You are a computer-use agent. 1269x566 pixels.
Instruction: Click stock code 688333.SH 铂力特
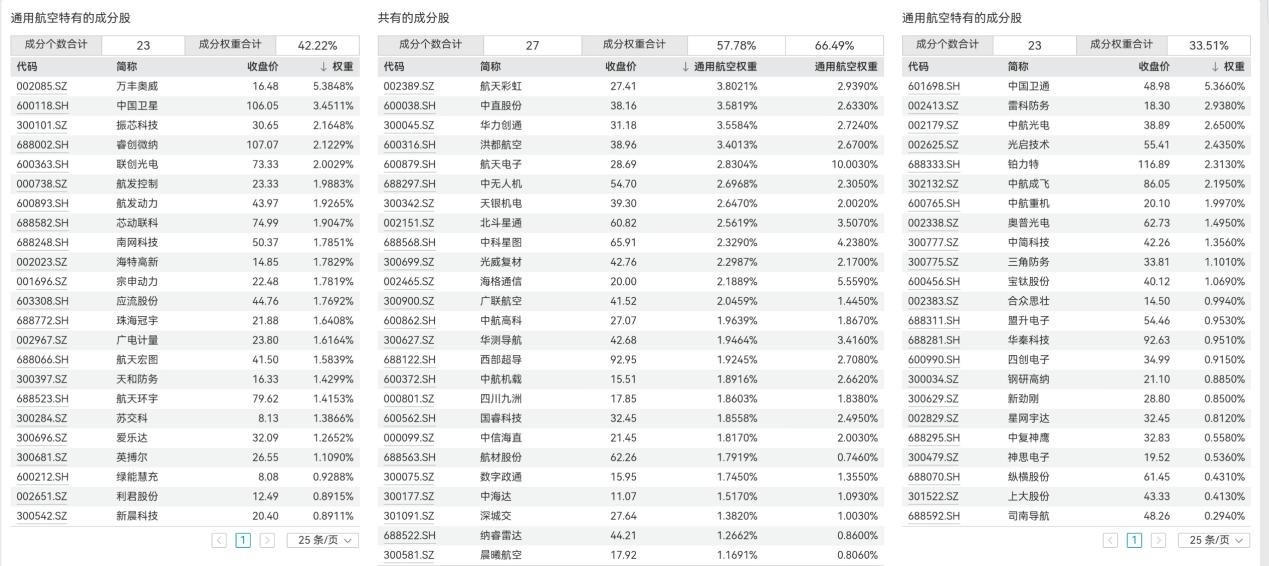[x=933, y=165]
